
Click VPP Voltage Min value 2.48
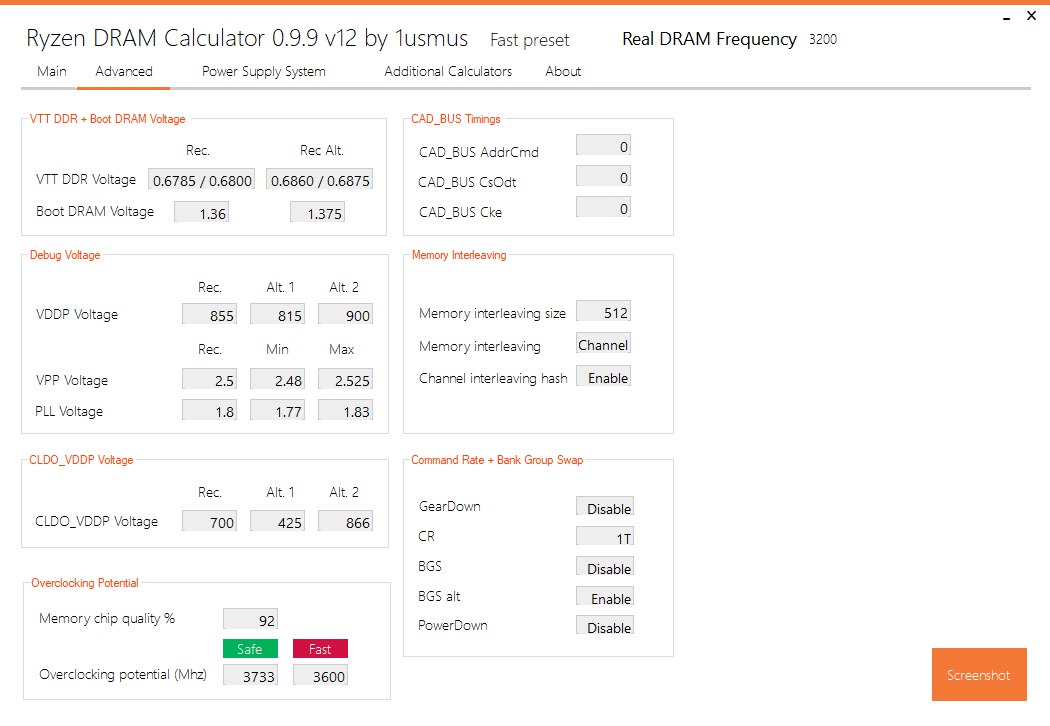coord(277,379)
